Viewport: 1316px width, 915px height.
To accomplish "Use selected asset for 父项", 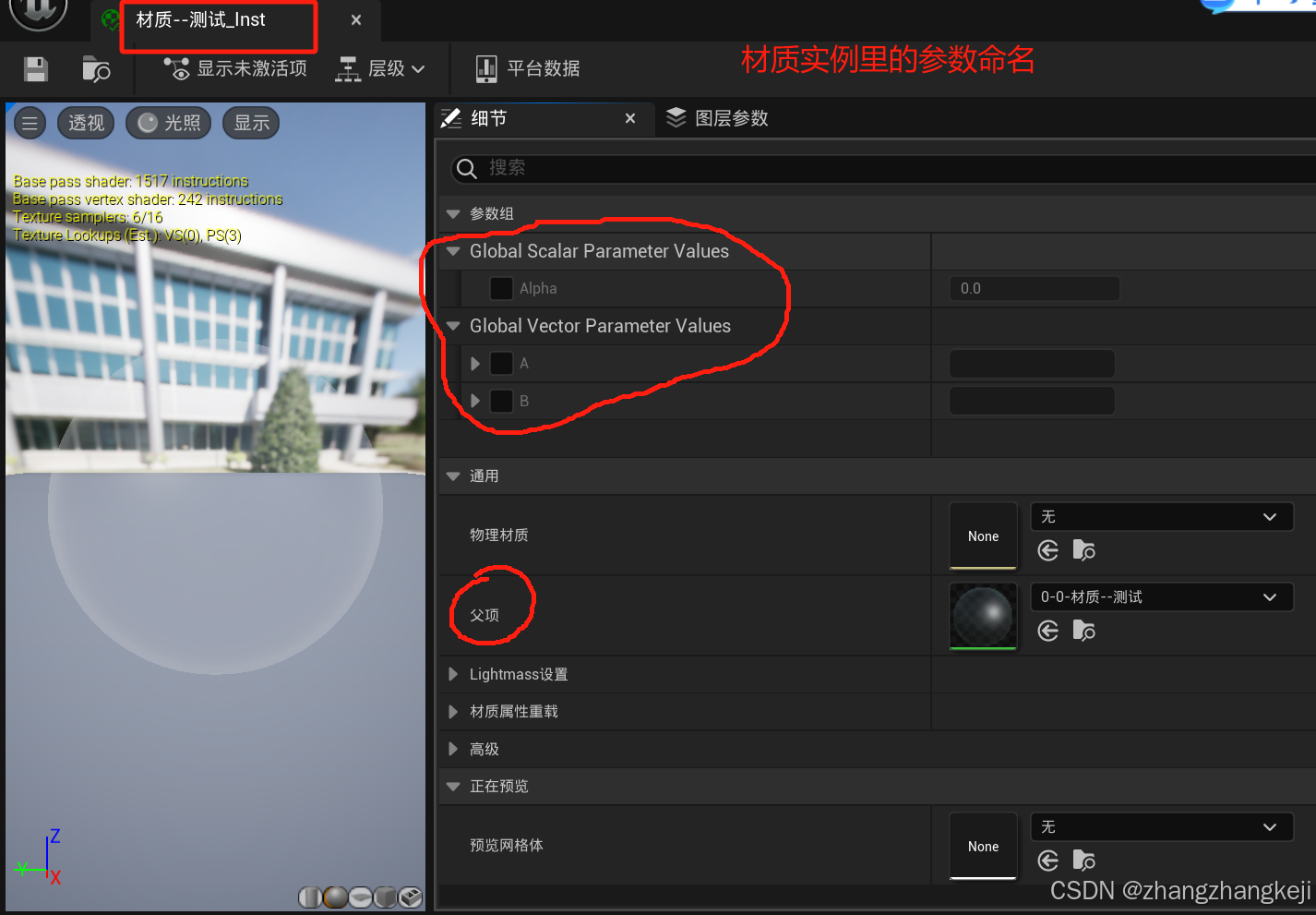I will [1047, 631].
